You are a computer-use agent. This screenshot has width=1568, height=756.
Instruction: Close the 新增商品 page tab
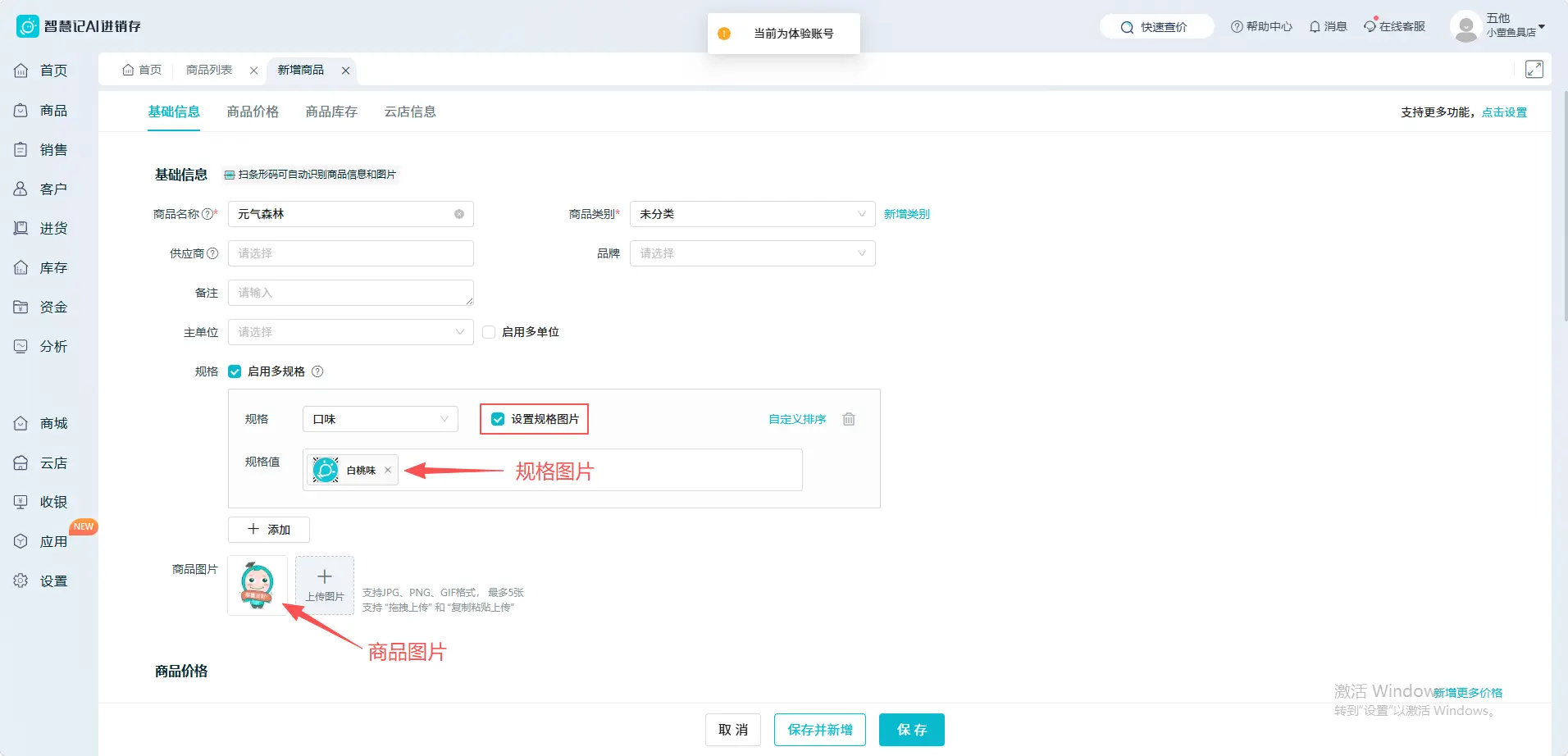coord(346,71)
